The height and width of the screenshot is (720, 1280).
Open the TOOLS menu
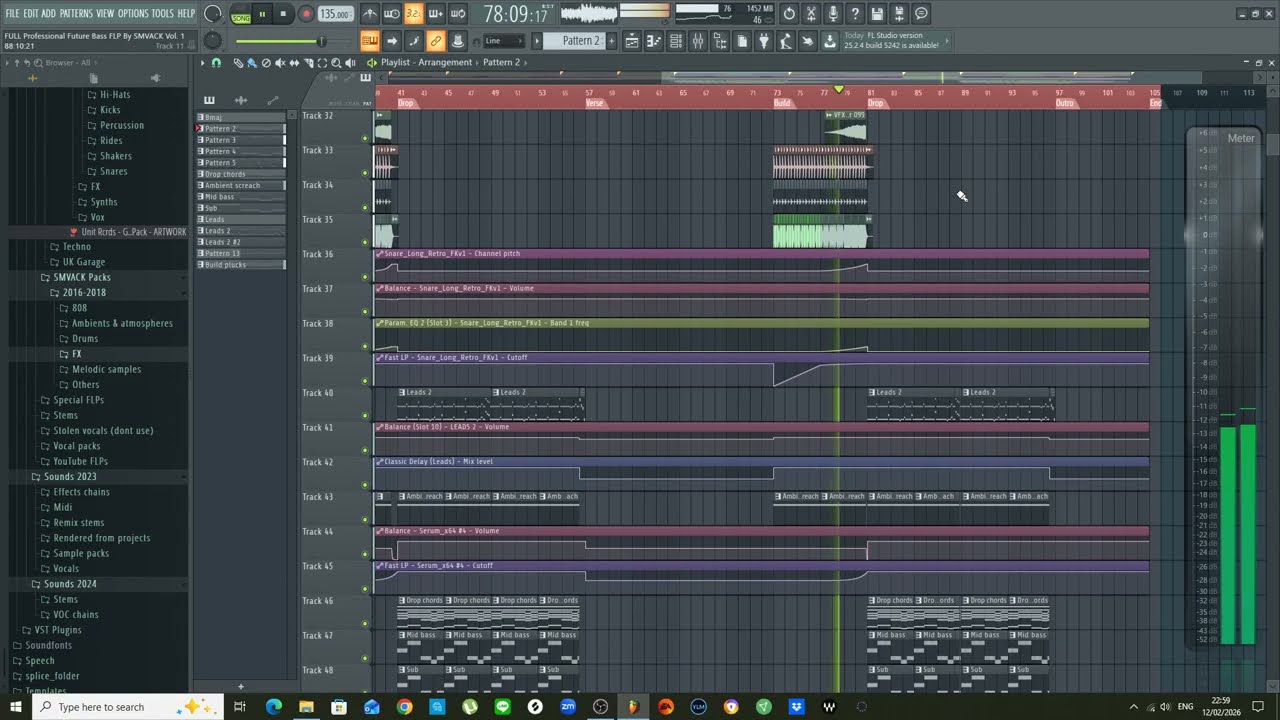[162, 14]
